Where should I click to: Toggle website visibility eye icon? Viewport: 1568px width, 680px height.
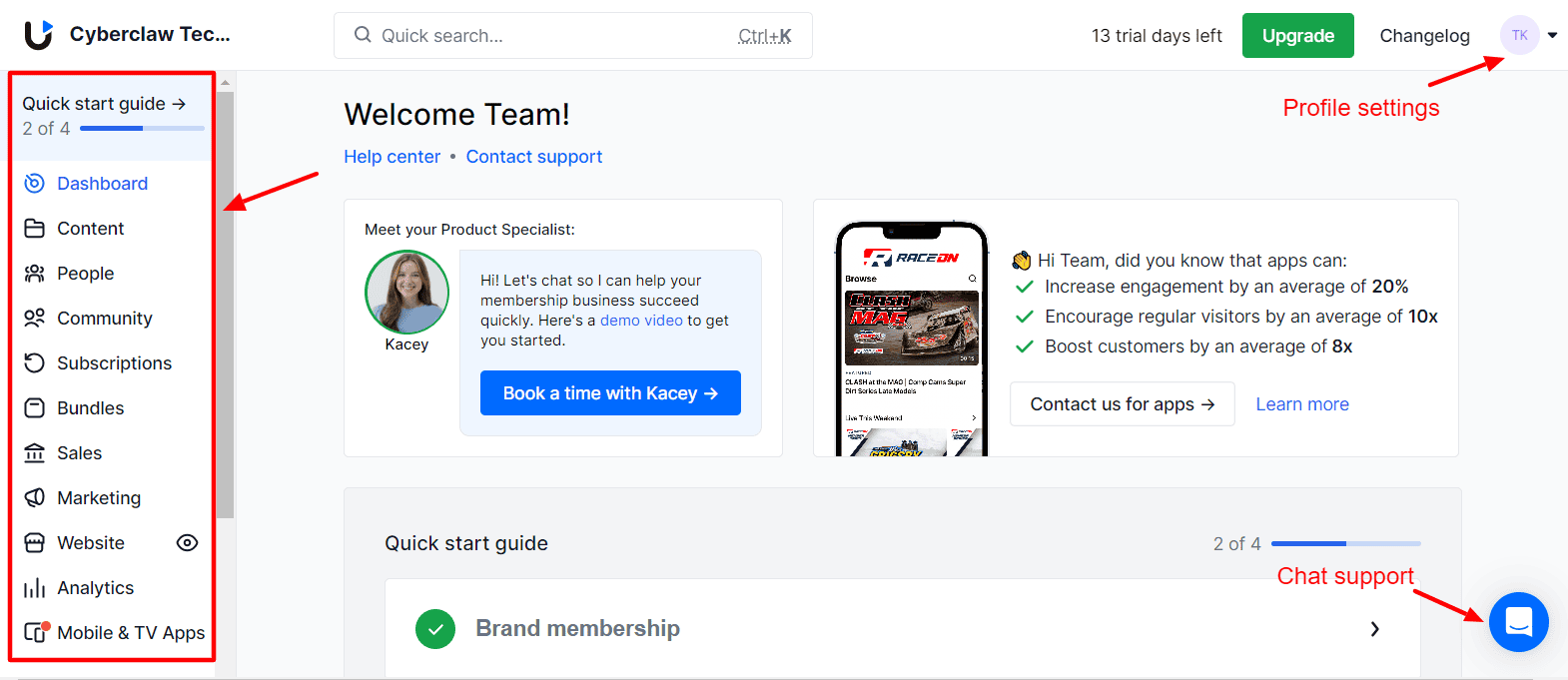187,543
